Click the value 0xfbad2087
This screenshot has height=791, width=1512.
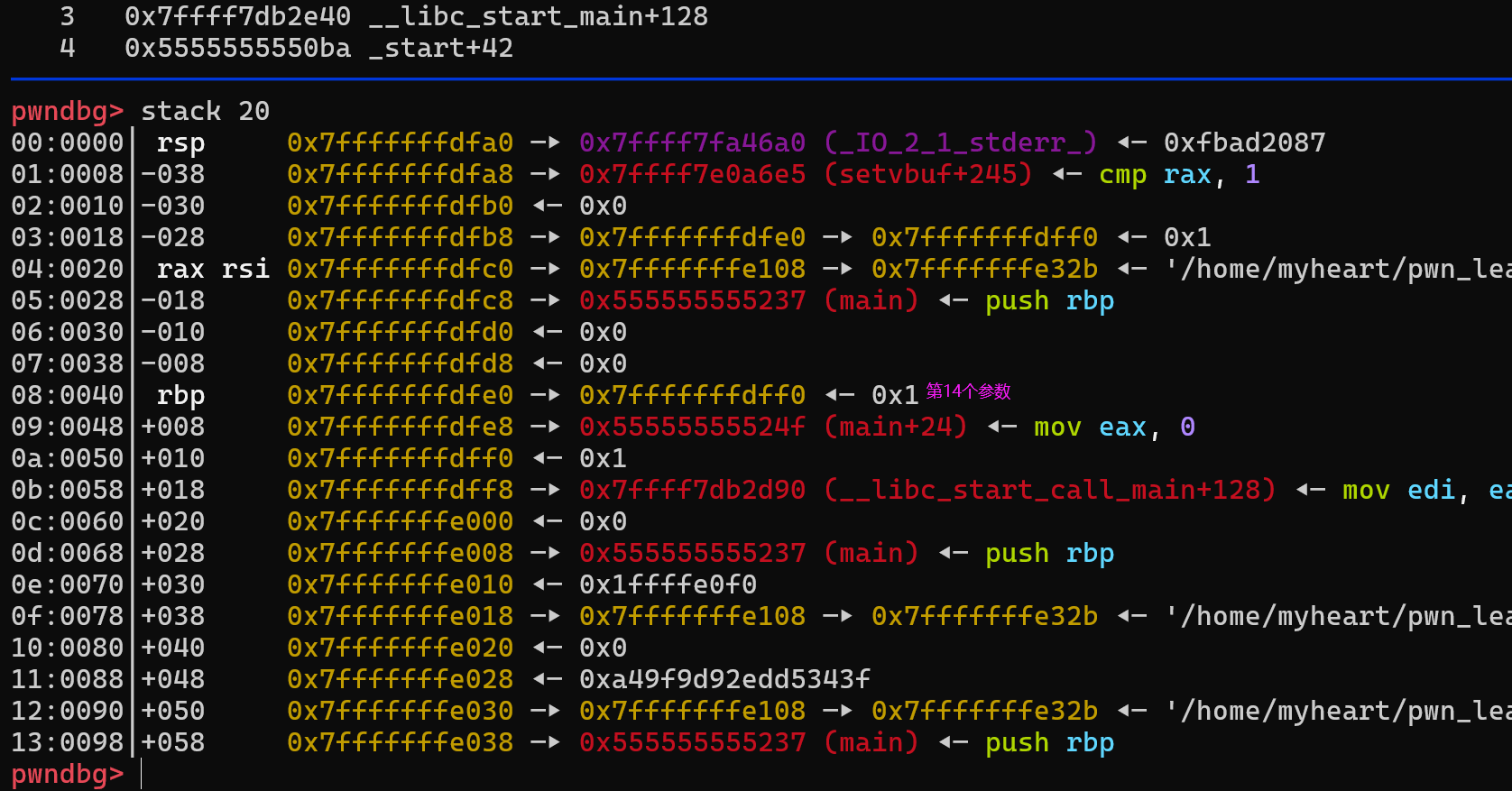[1244, 143]
